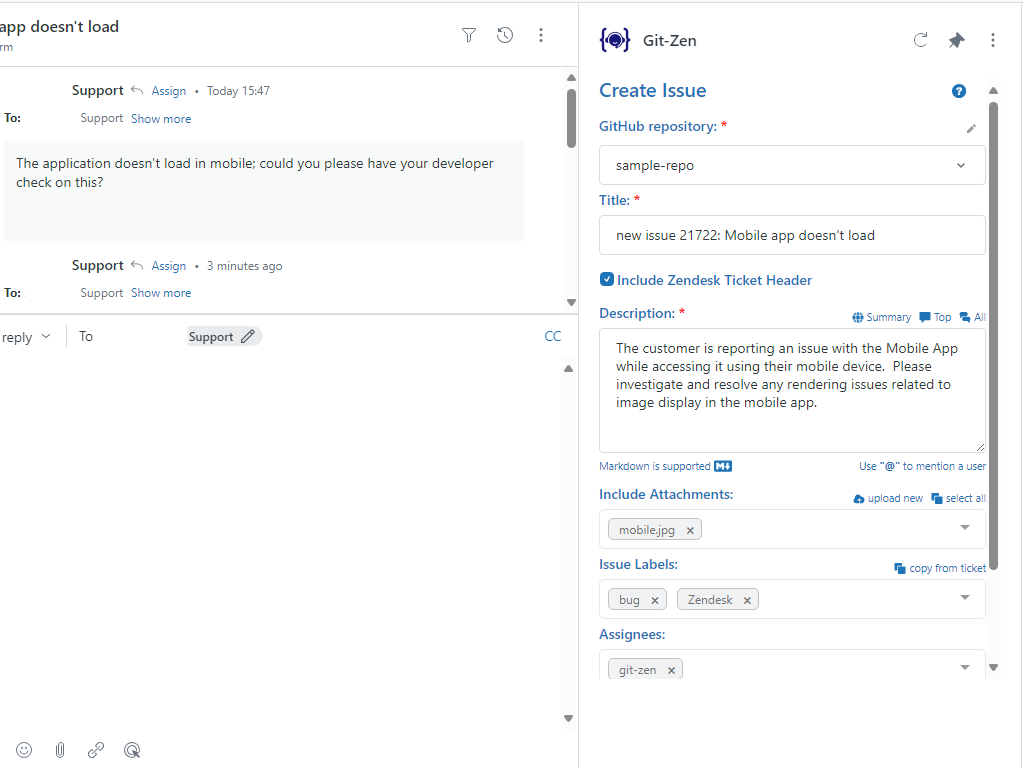The height and width of the screenshot is (768, 1024).
Task: Open Git-Zen more options menu
Action: tap(993, 40)
